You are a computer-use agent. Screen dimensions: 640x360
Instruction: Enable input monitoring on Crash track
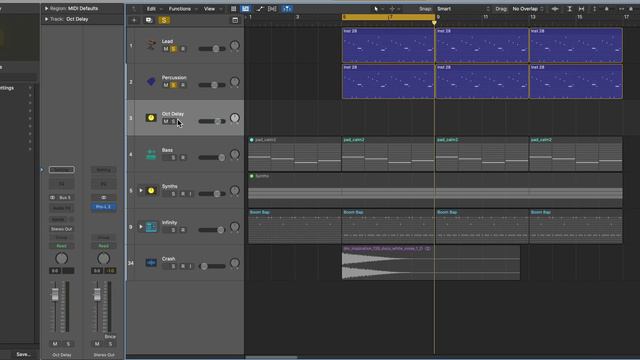(191, 267)
